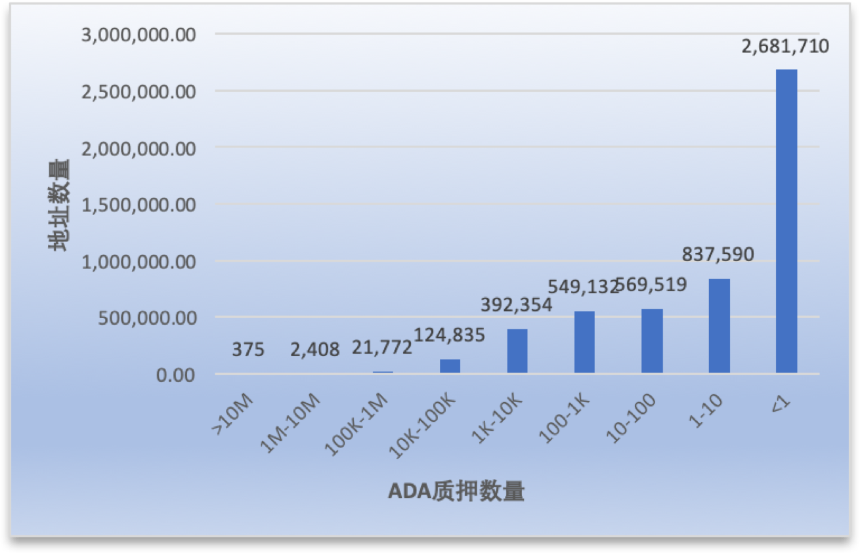Click the data label 392,354
The image size is (860, 553).
516,305
